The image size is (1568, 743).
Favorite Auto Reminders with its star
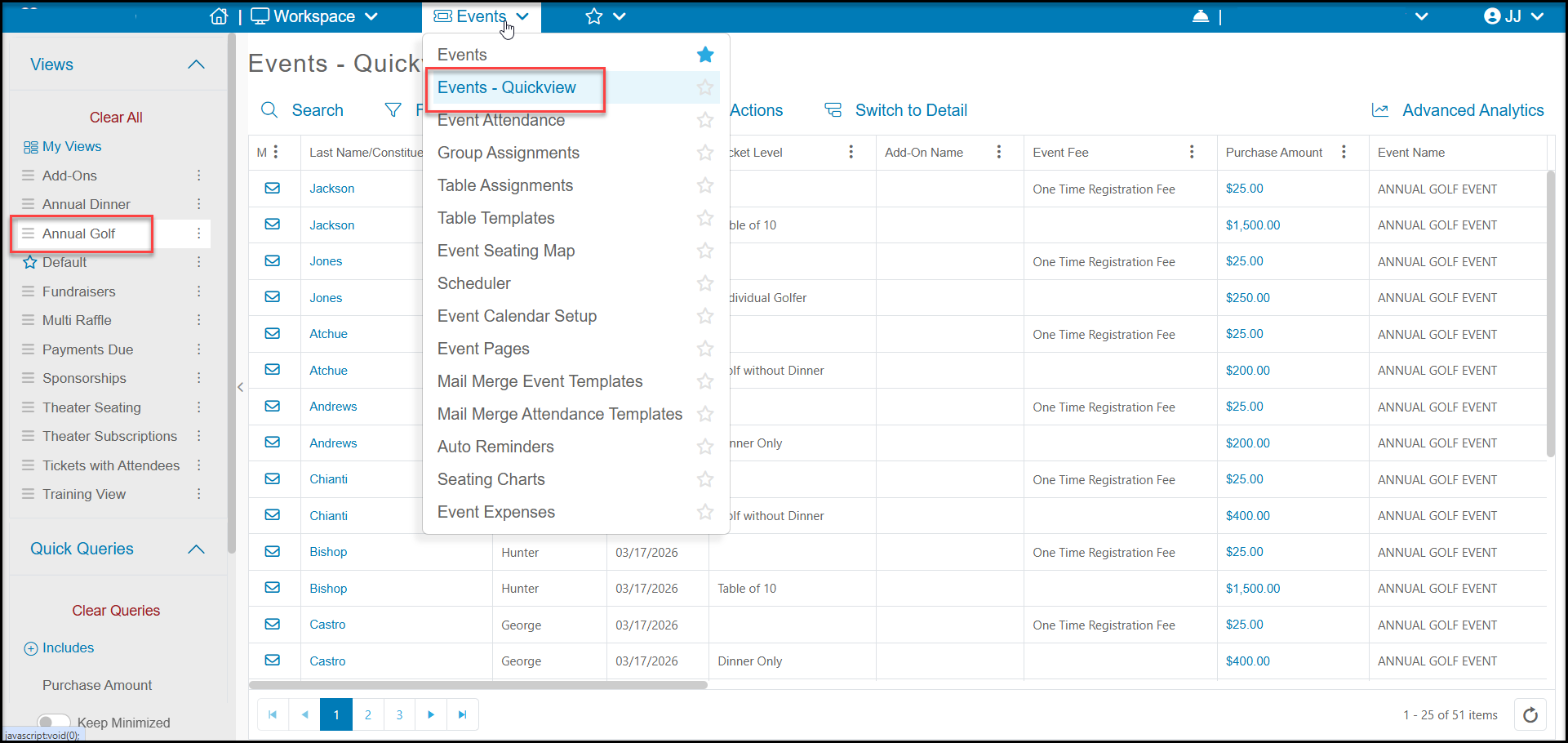(705, 447)
